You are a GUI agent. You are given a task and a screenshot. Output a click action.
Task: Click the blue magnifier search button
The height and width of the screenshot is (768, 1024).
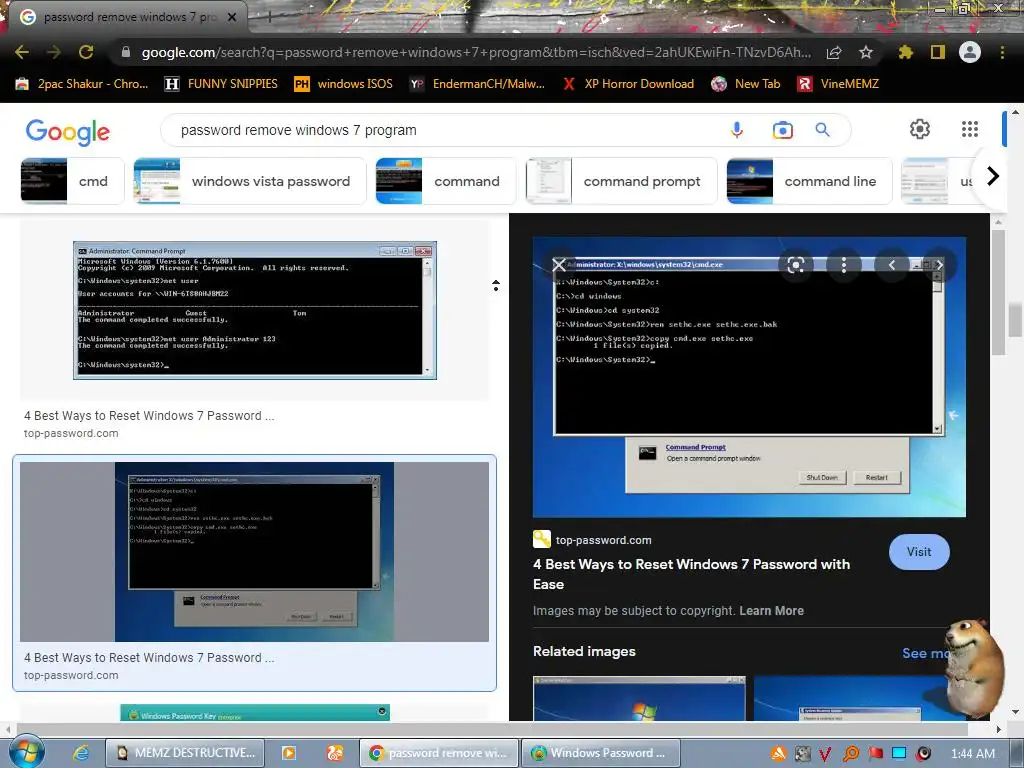pyautogui.click(x=823, y=130)
